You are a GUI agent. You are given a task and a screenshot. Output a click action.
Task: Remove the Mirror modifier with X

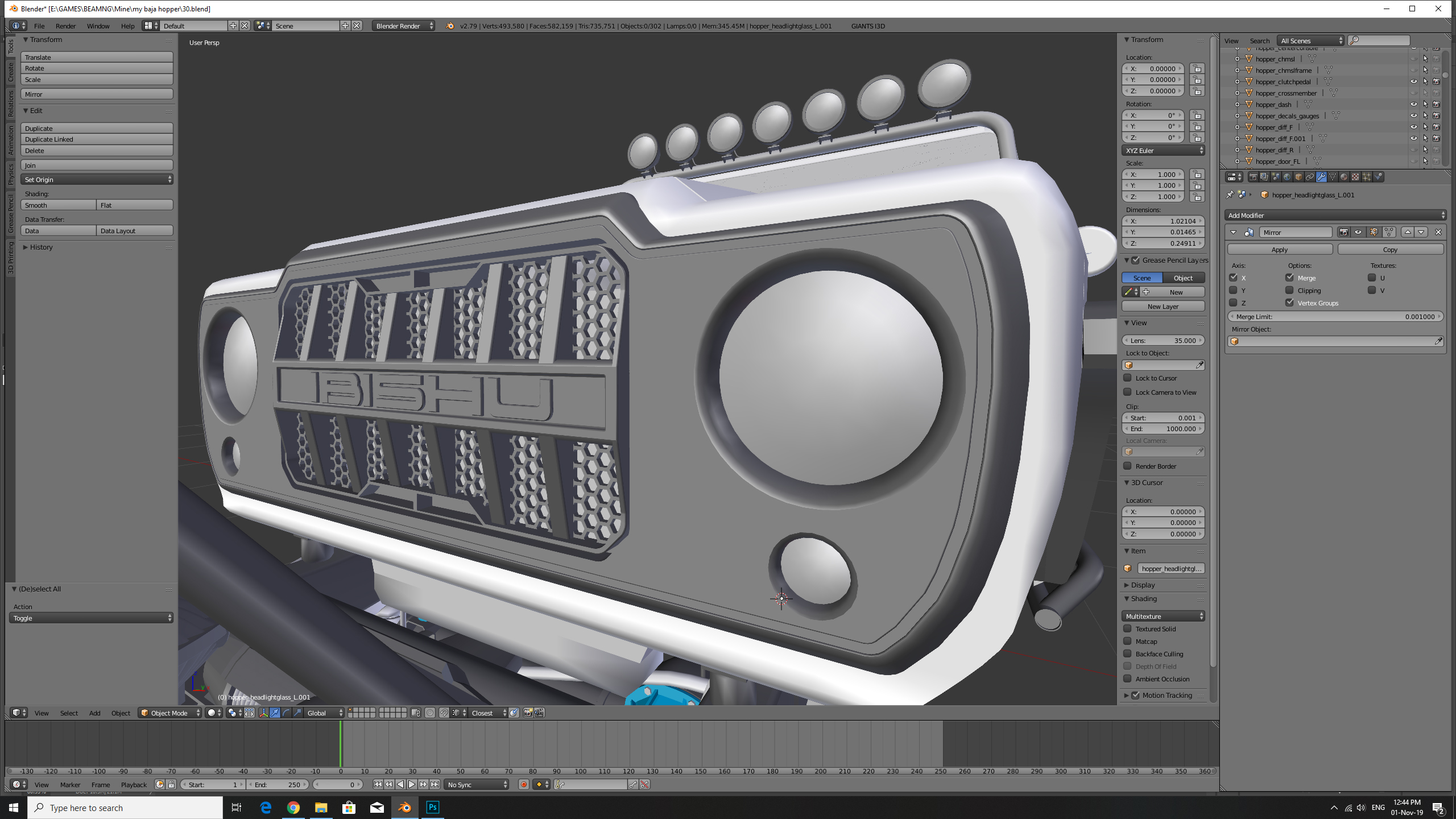pos(1438,232)
